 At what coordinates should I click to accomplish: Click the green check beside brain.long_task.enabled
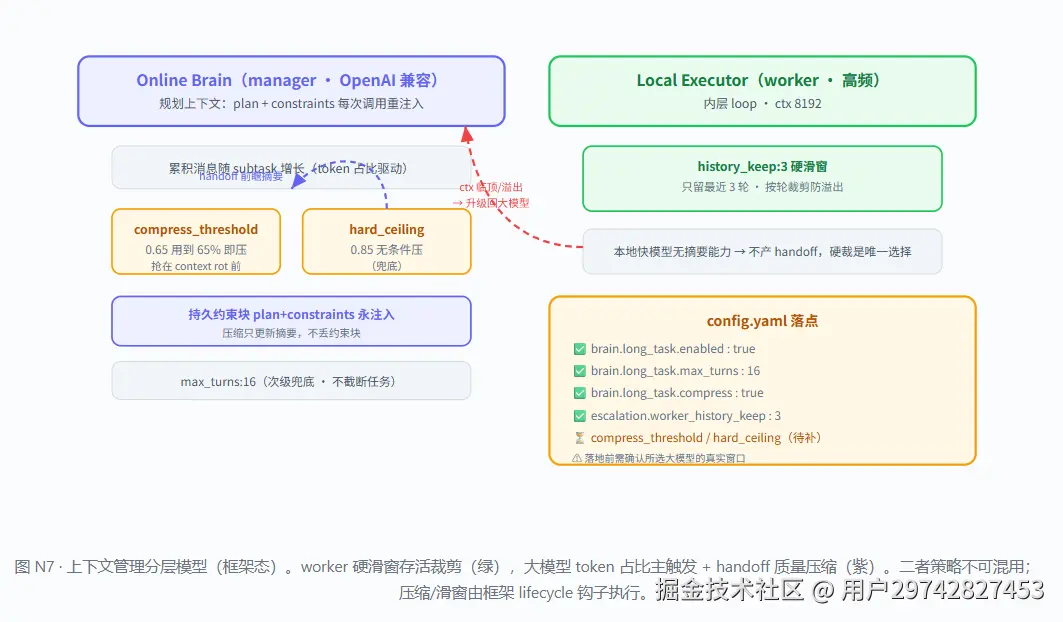point(580,349)
